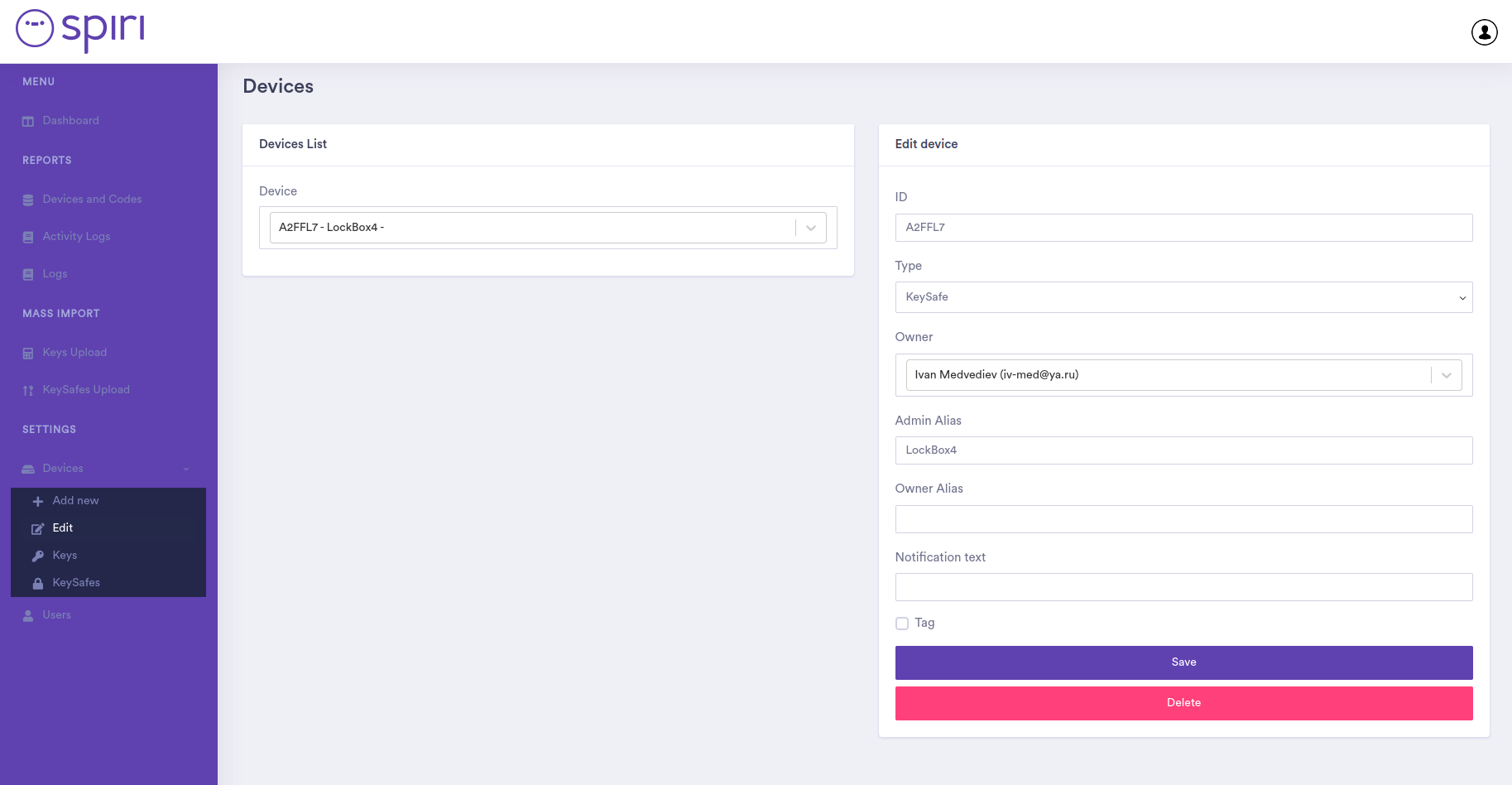
Task: Click the Activity Logs icon
Action: point(28,238)
